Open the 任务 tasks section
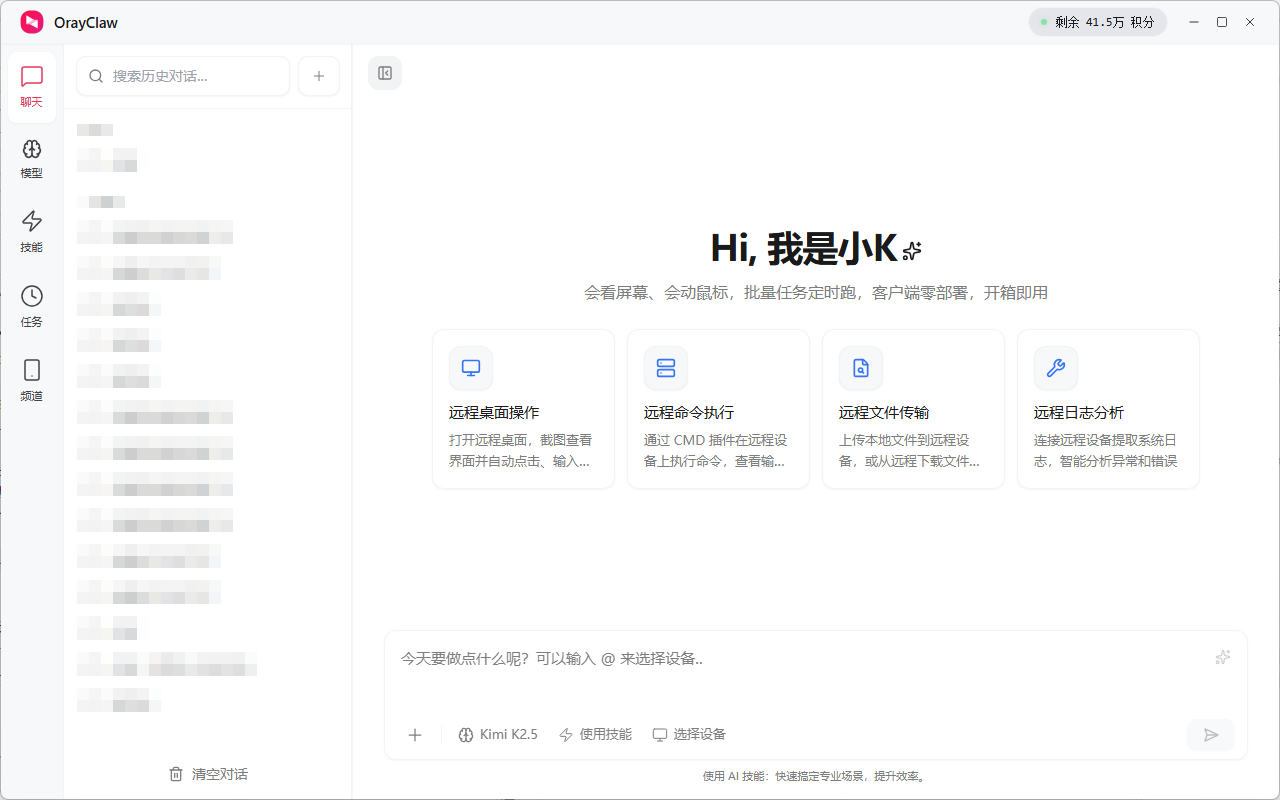Viewport: 1280px width, 800px height. 32,308
